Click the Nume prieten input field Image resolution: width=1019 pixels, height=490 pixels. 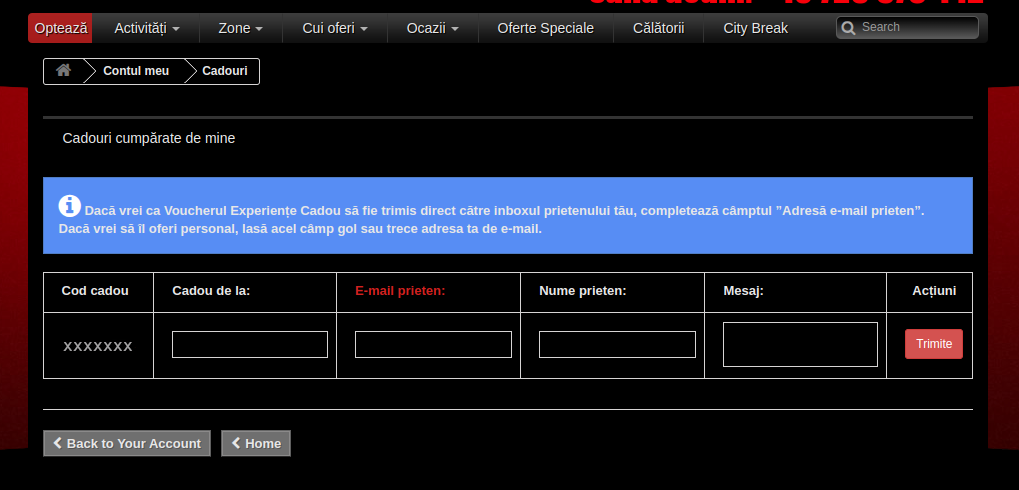(x=617, y=344)
